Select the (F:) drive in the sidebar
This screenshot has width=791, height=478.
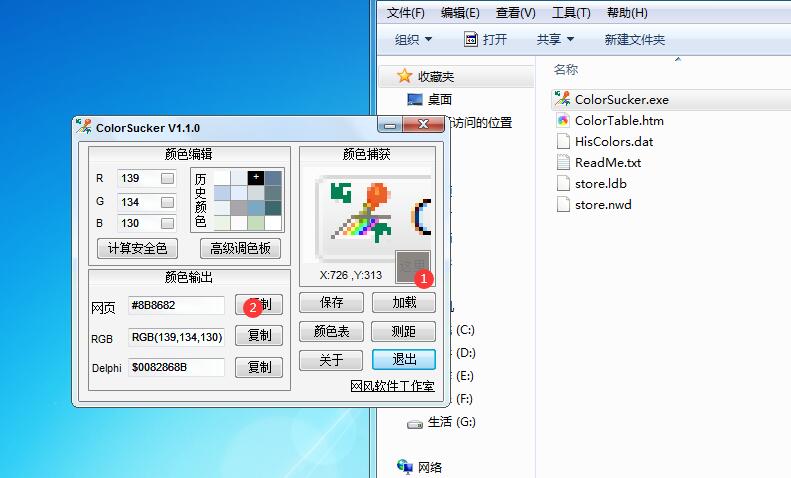point(464,399)
